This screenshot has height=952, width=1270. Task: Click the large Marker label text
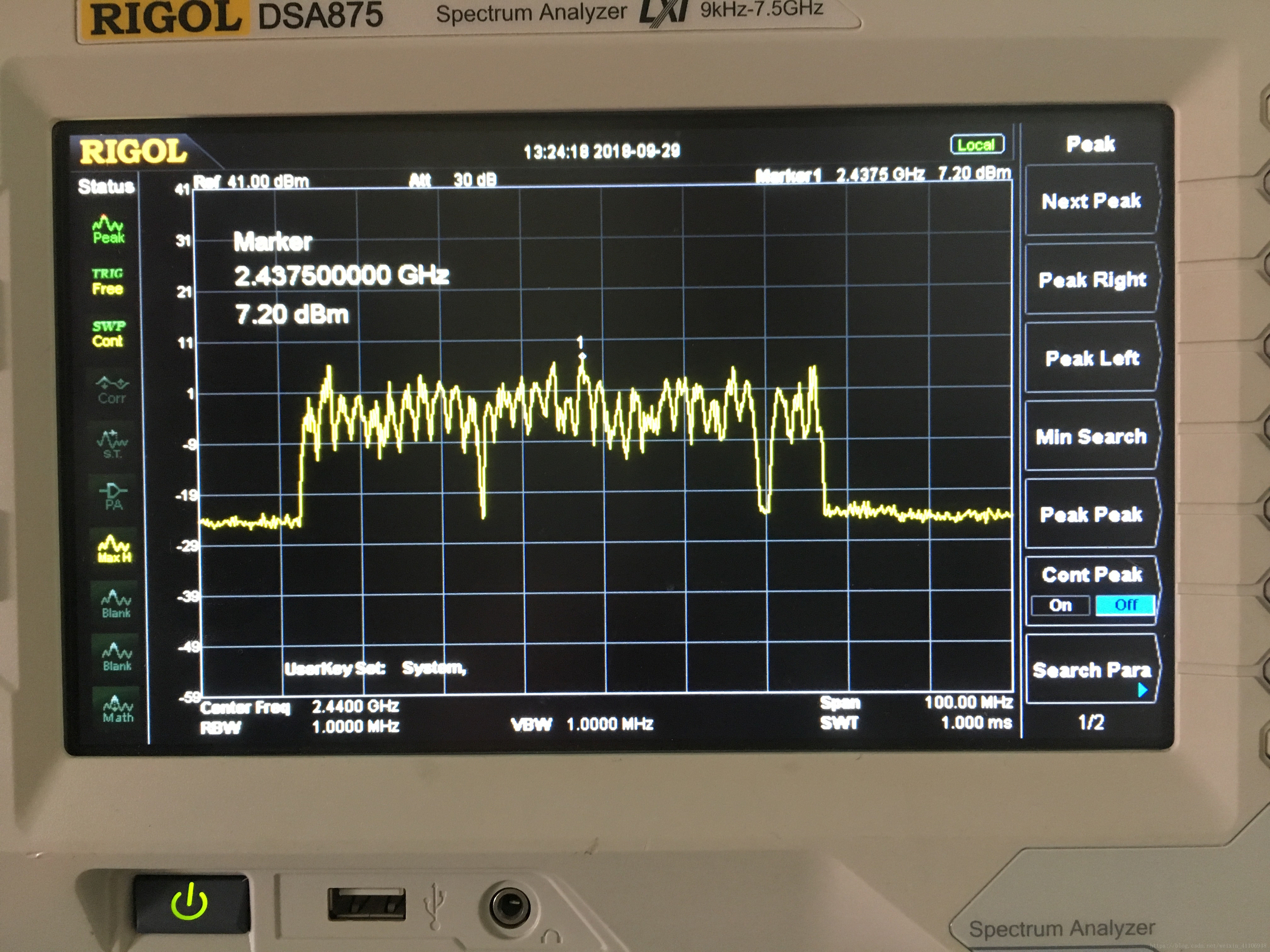point(273,241)
